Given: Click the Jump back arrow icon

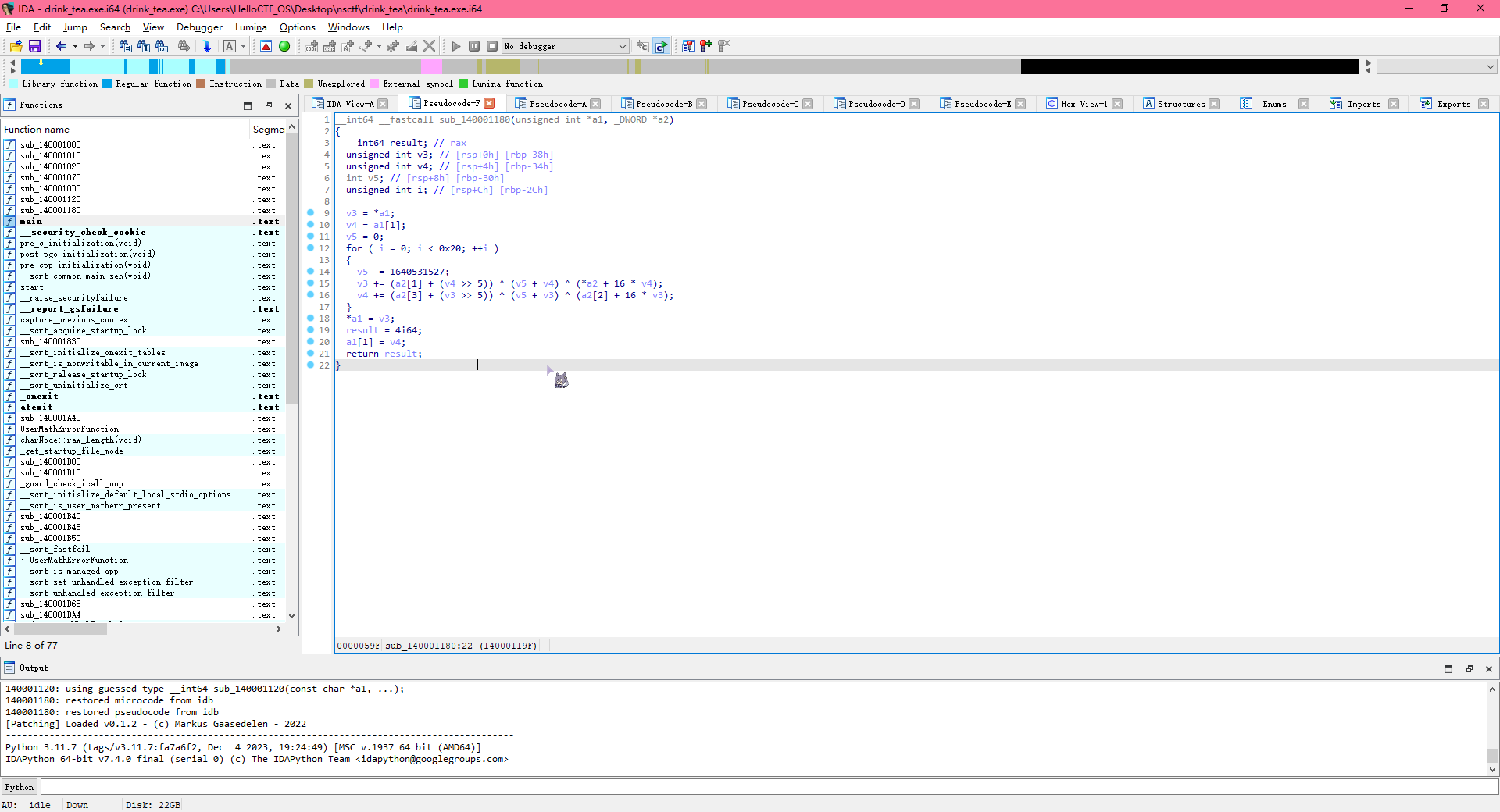Looking at the screenshot, I should click(60, 47).
